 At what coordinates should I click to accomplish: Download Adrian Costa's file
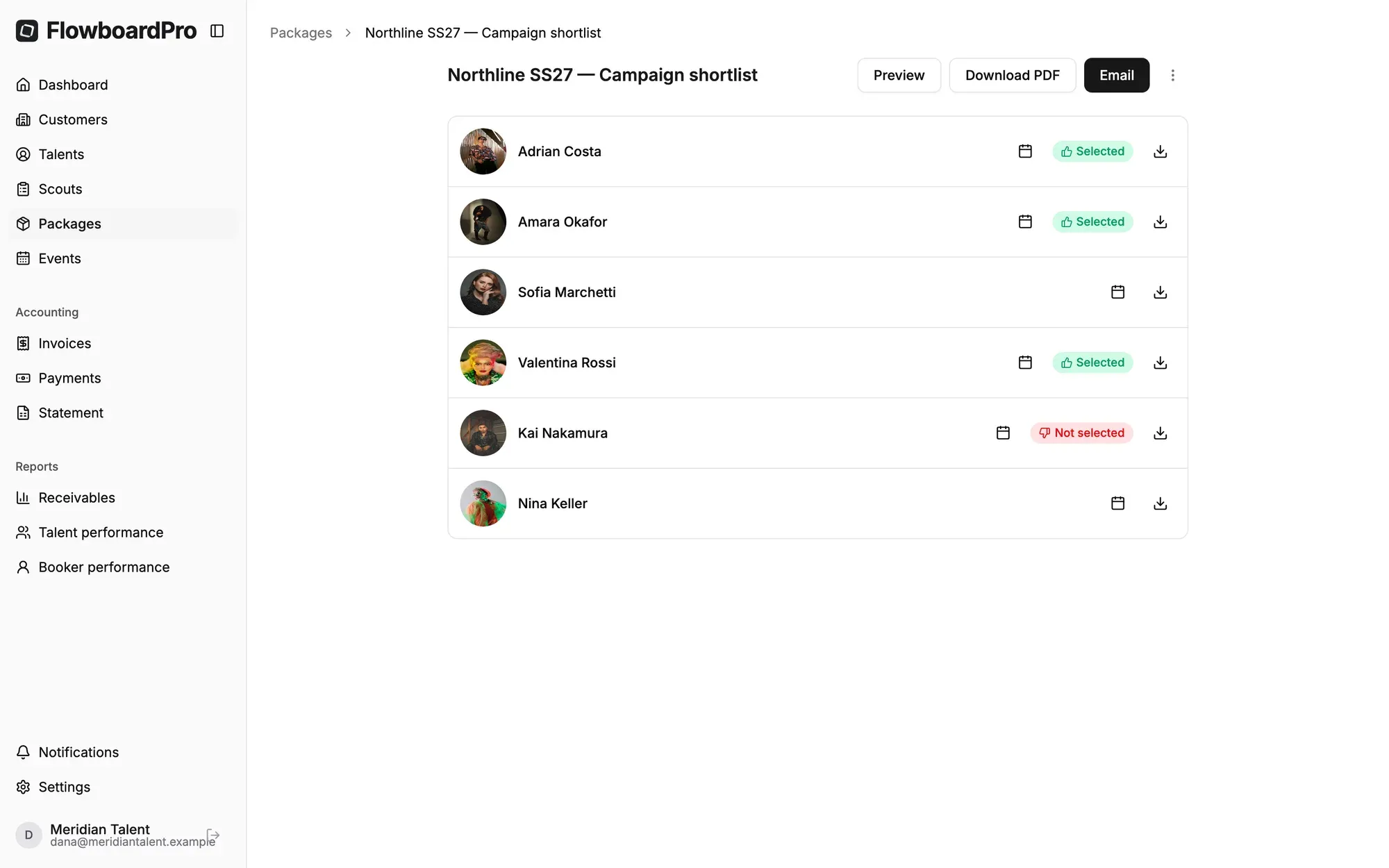click(1160, 151)
